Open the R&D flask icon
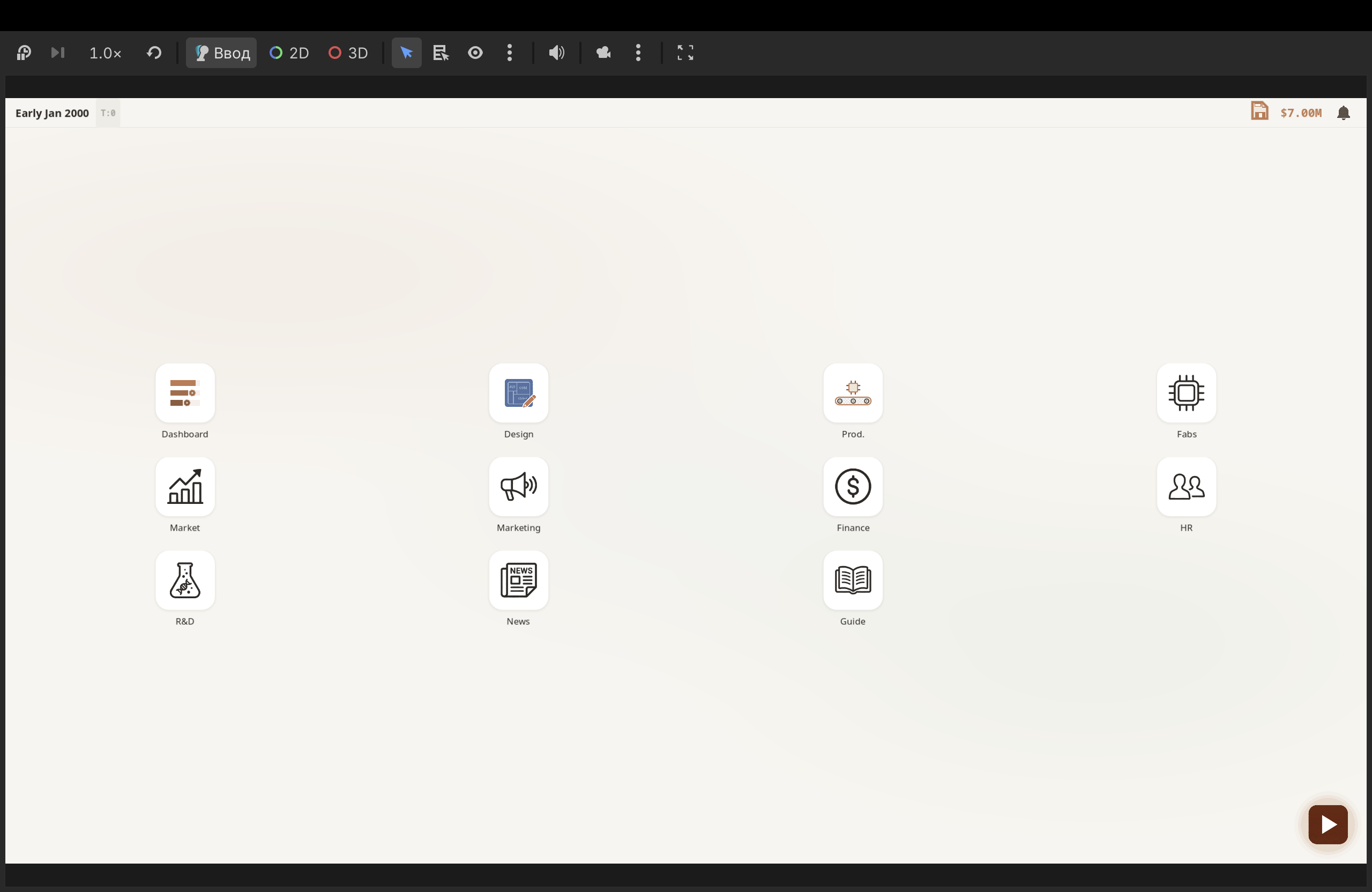1372x892 pixels. coord(184,579)
